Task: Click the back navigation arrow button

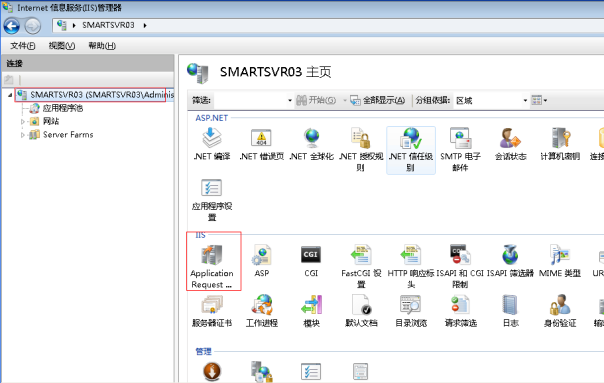Action: 12,26
